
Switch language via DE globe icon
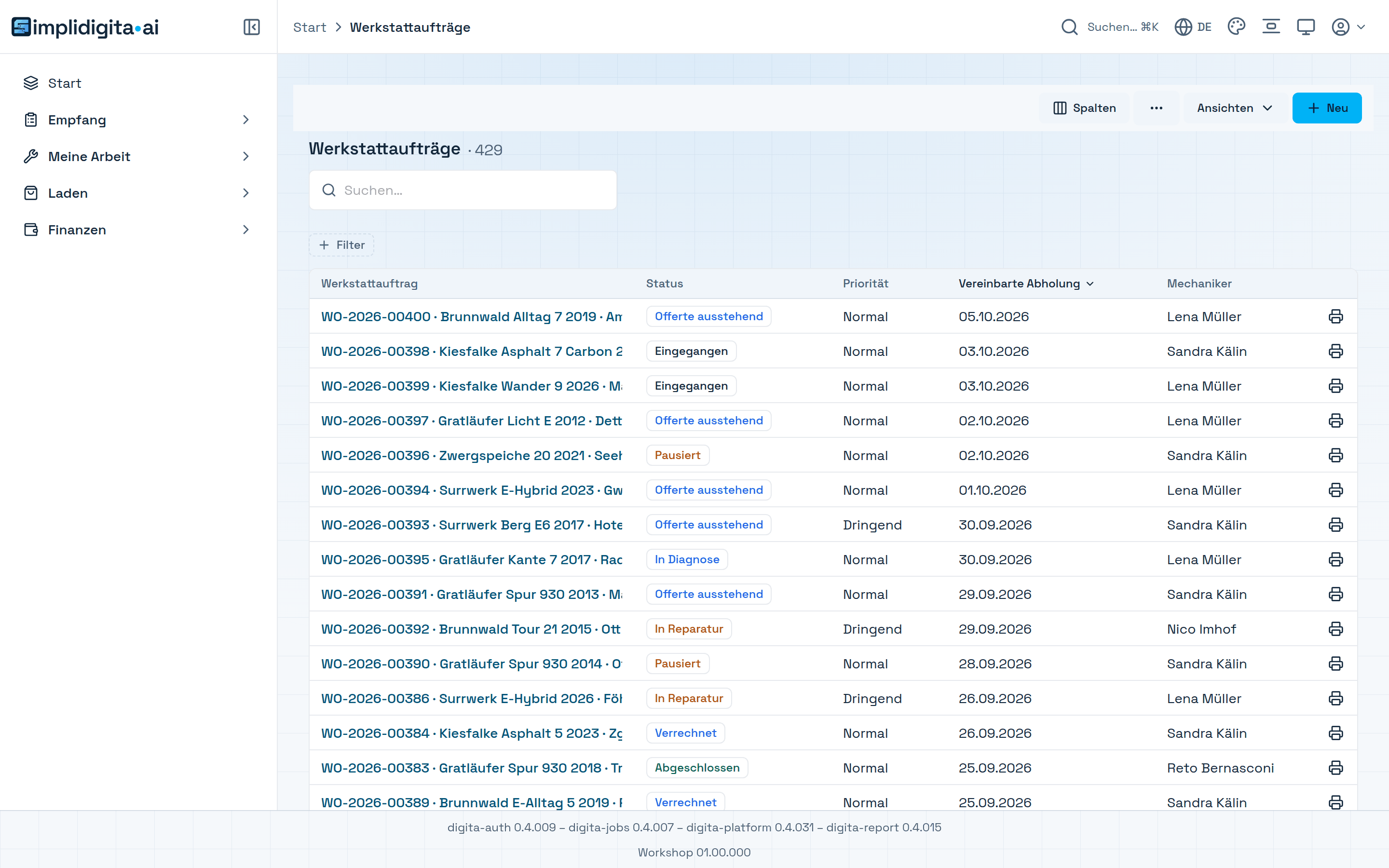(1193, 27)
